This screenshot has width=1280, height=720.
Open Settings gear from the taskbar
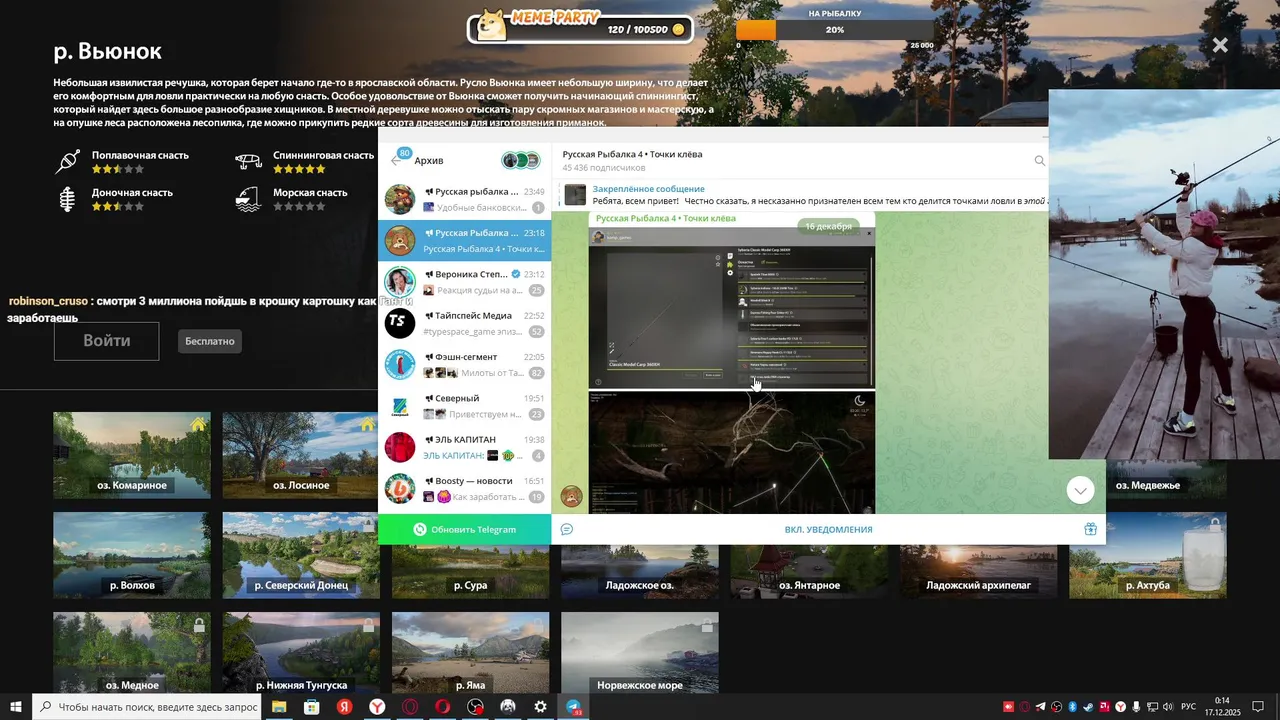coord(541,707)
